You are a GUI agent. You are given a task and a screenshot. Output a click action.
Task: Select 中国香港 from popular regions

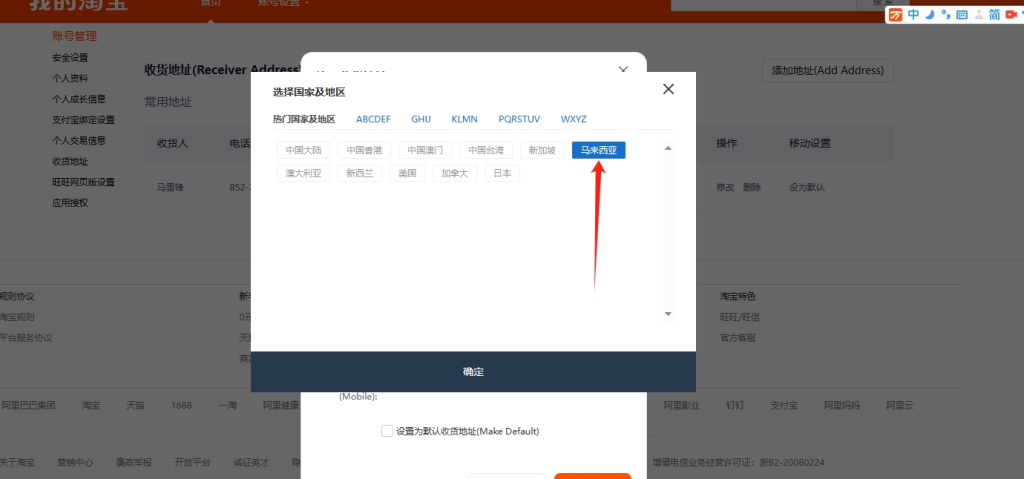(364, 150)
